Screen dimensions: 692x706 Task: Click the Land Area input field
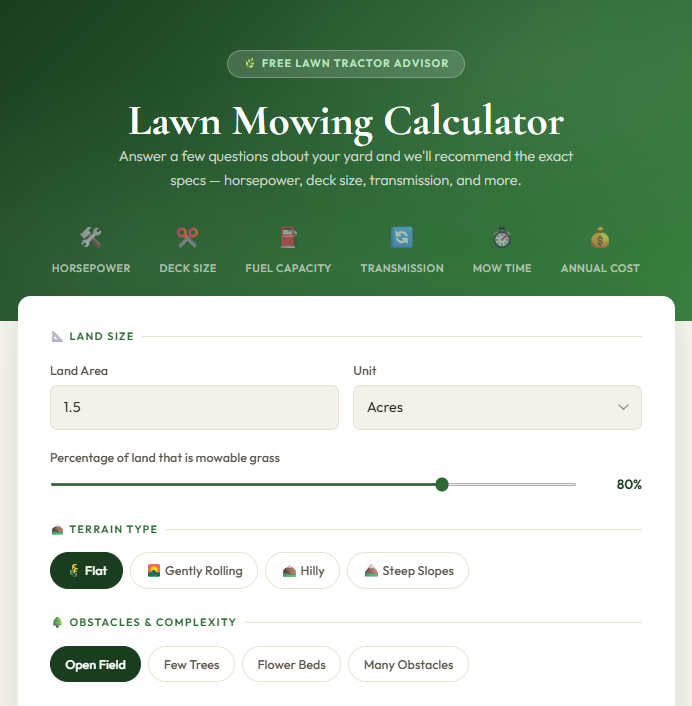pyautogui.click(x=194, y=407)
